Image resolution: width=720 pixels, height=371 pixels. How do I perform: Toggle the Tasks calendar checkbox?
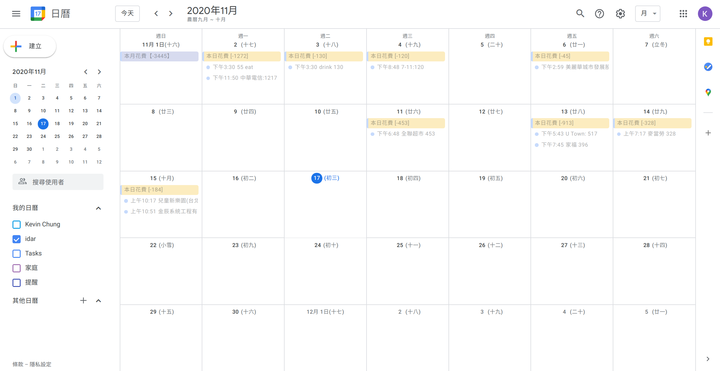coord(17,253)
